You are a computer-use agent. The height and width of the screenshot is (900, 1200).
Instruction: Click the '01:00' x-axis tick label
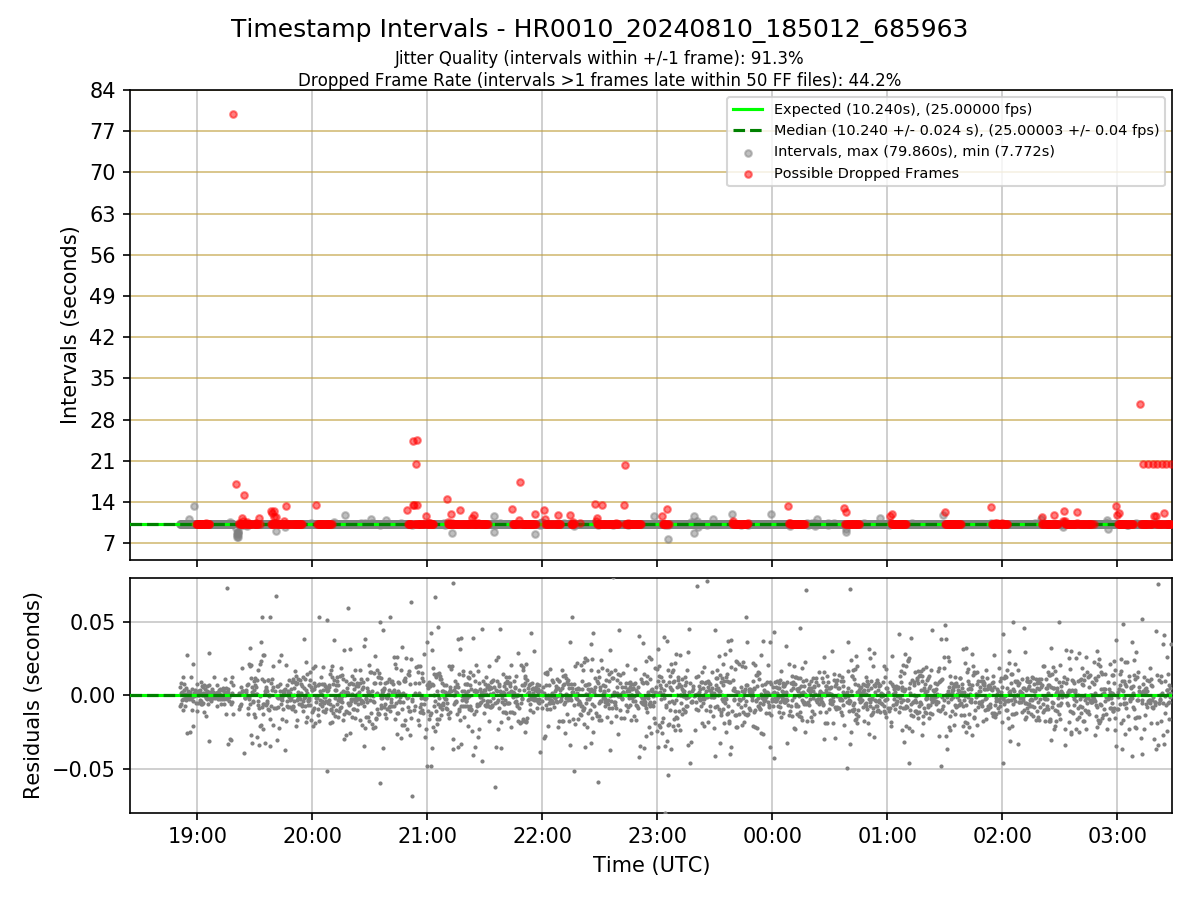click(x=887, y=834)
